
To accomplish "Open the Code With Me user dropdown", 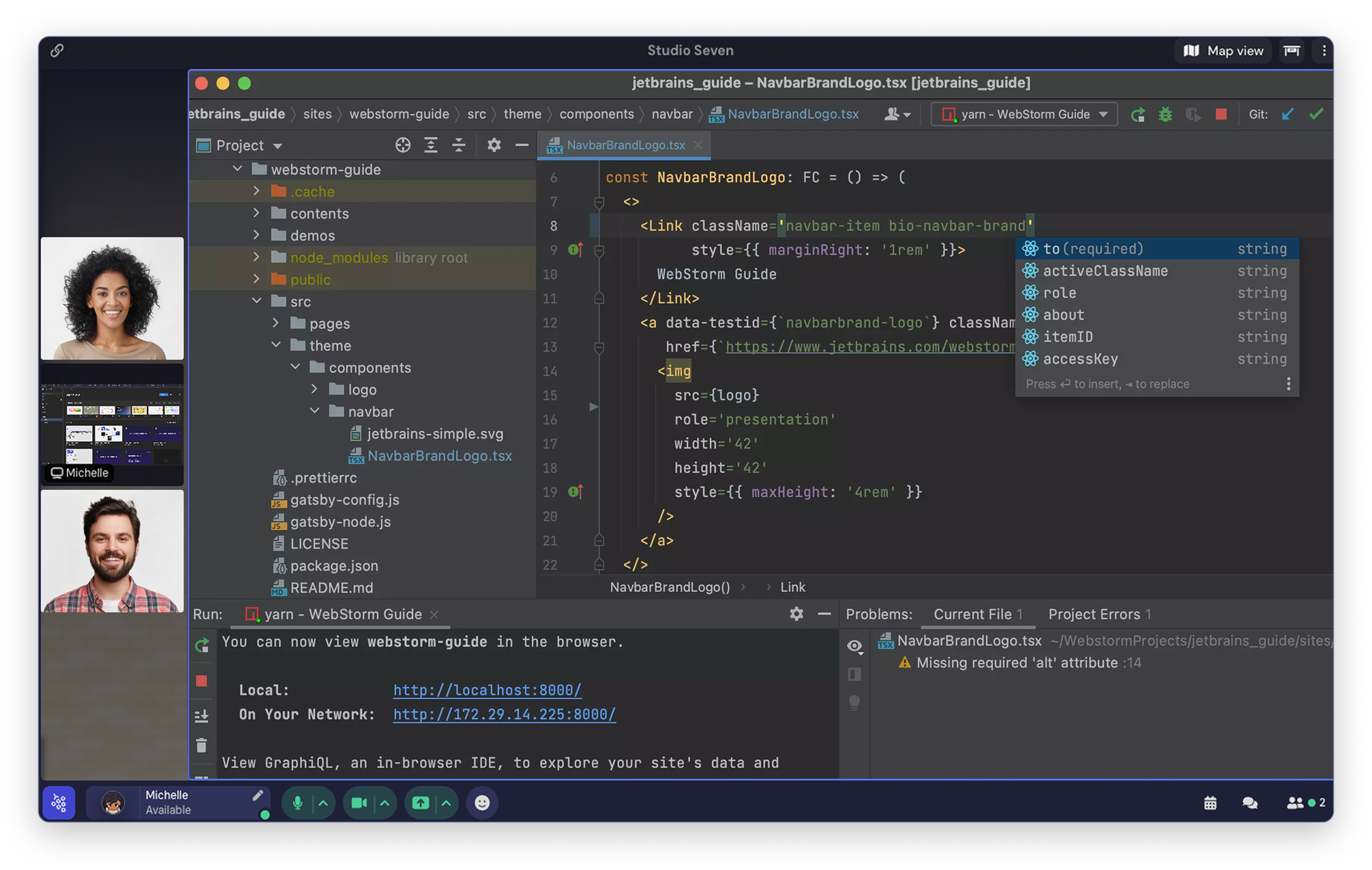I will pos(897,115).
